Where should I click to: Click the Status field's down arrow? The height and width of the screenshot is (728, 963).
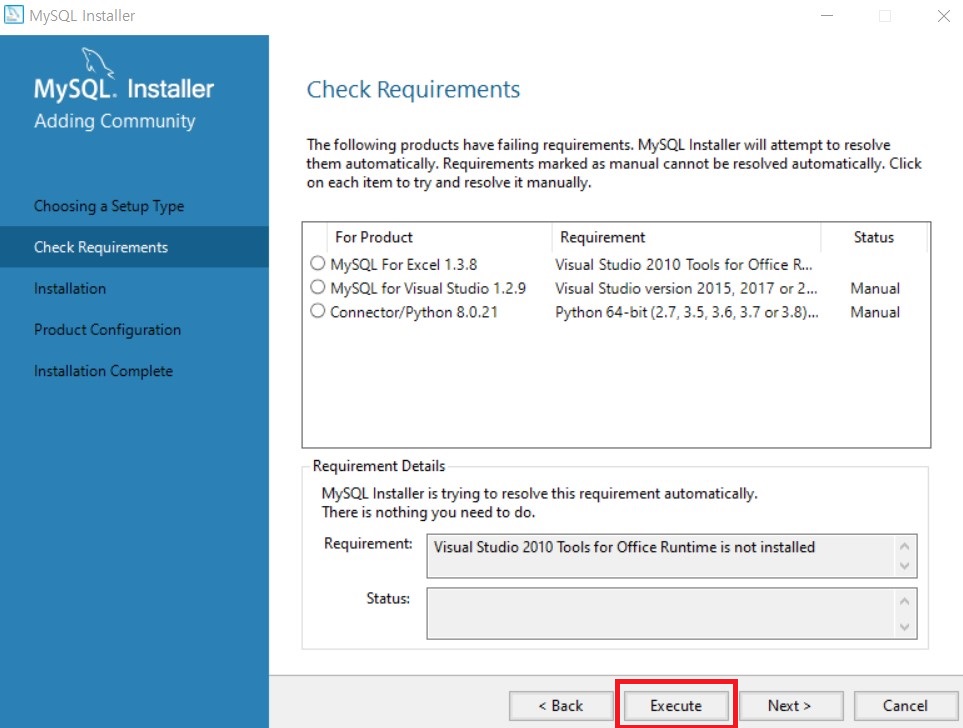click(904, 627)
